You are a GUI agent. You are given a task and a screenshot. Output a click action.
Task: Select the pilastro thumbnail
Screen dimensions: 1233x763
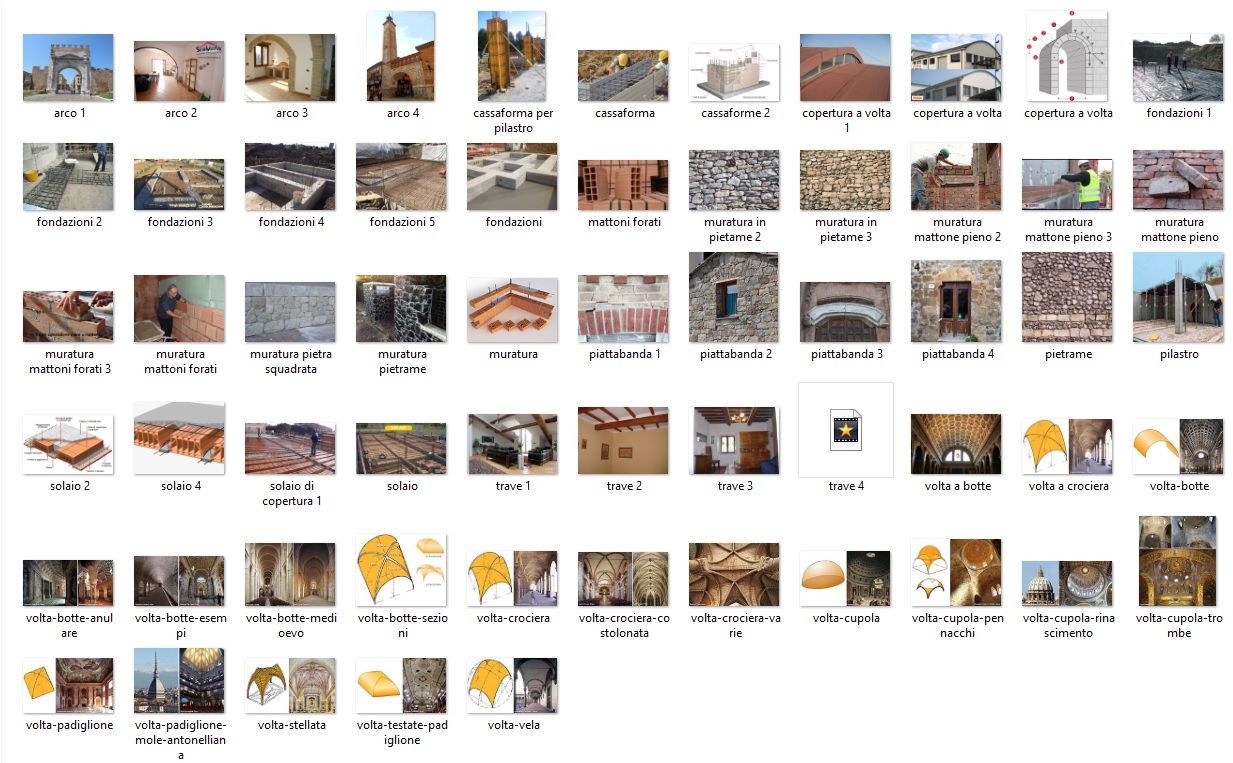click(1178, 298)
